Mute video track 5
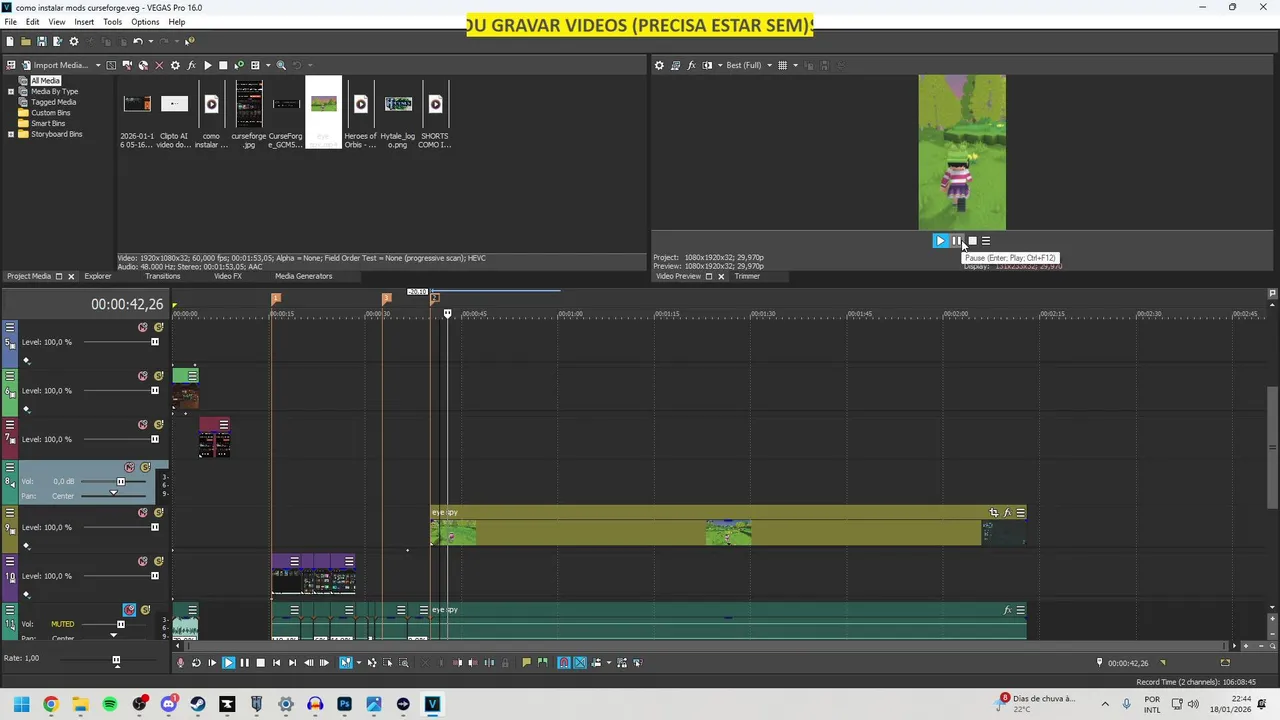Screen dimensions: 1280x720 pos(142,327)
